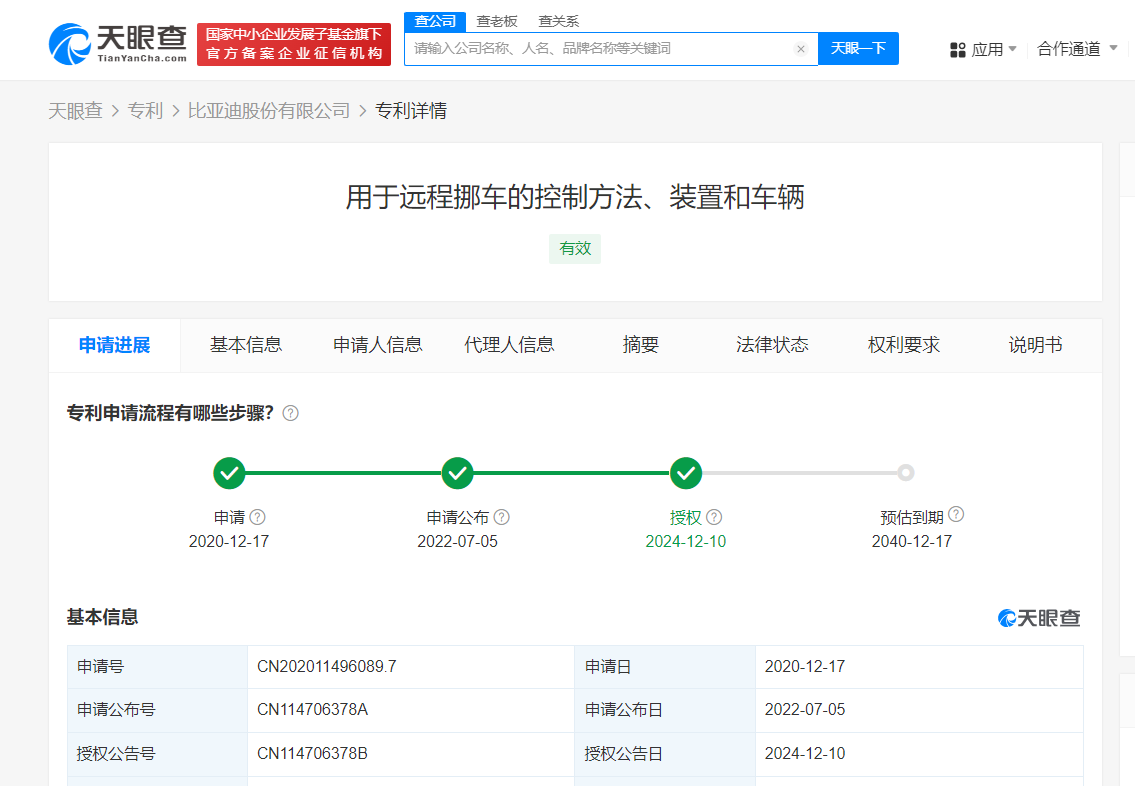1135x786 pixels.
Task: Click the 申请公布 help circle icon
Action: (x=502, y=517)
